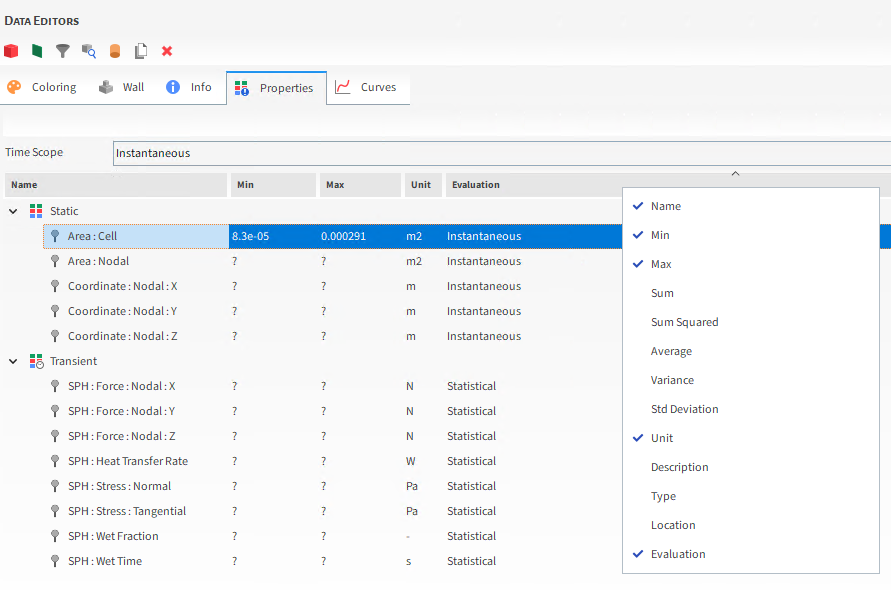Click the Transient group clock-grid icon

click(x=36, y=361)
